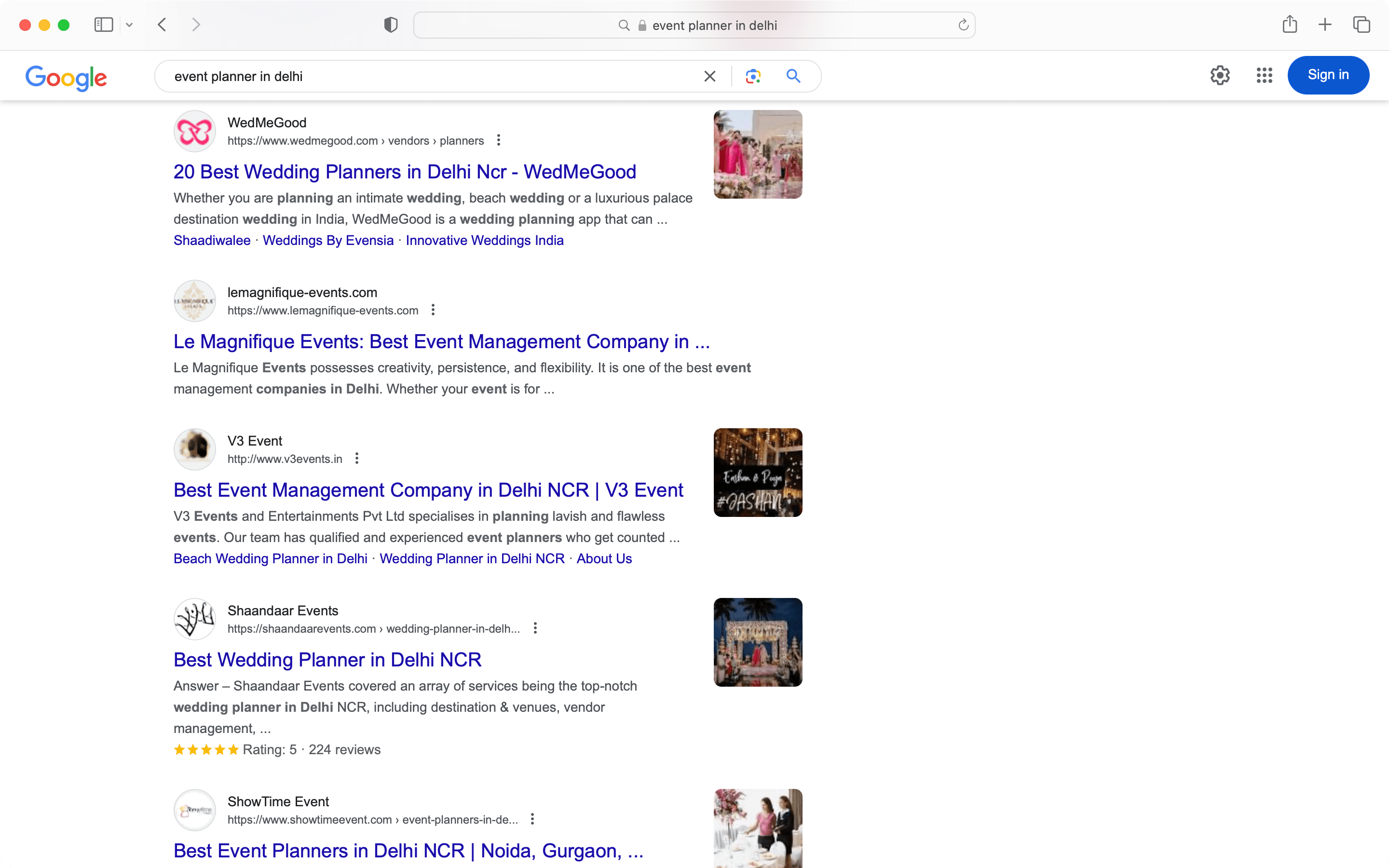The height and width of the screenshot is (868, 1389).
Task: Click the ShowTime Event favicon
Action: coord(194,810)
